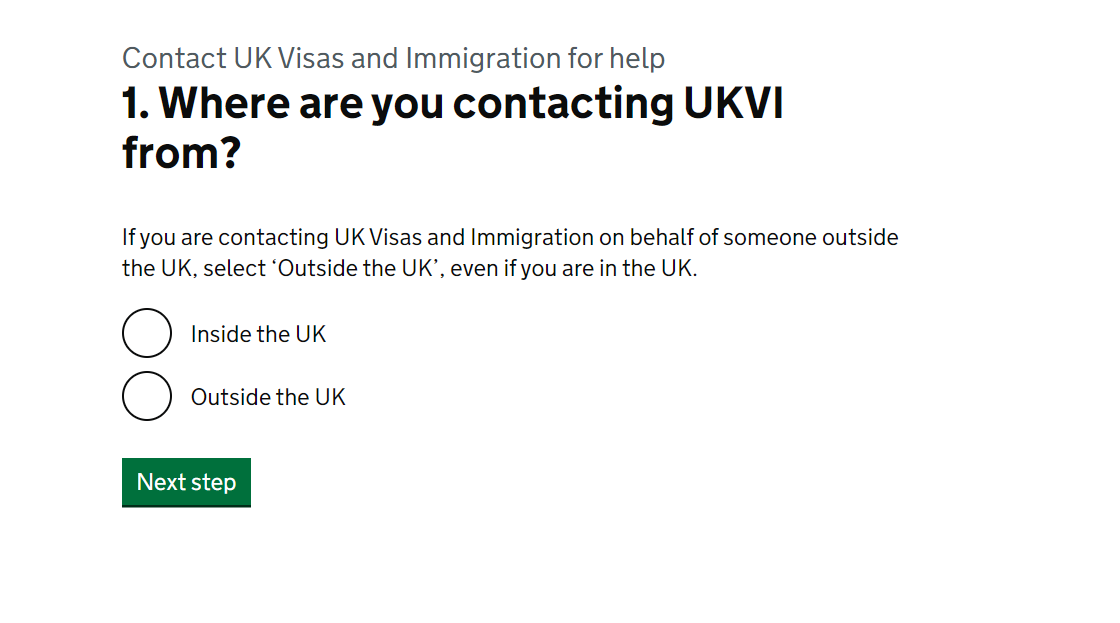Select the empty circle beside 'Inside the UK'
1120x623 pixels.
coord(147,334)
